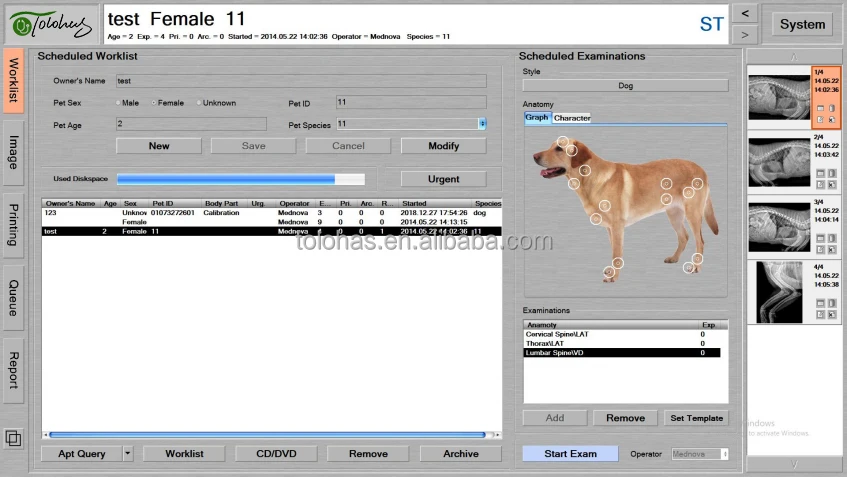Click the overlapping windows icon at bottom left
Viewport: 847px width, 478px height.
click(14, 438)
